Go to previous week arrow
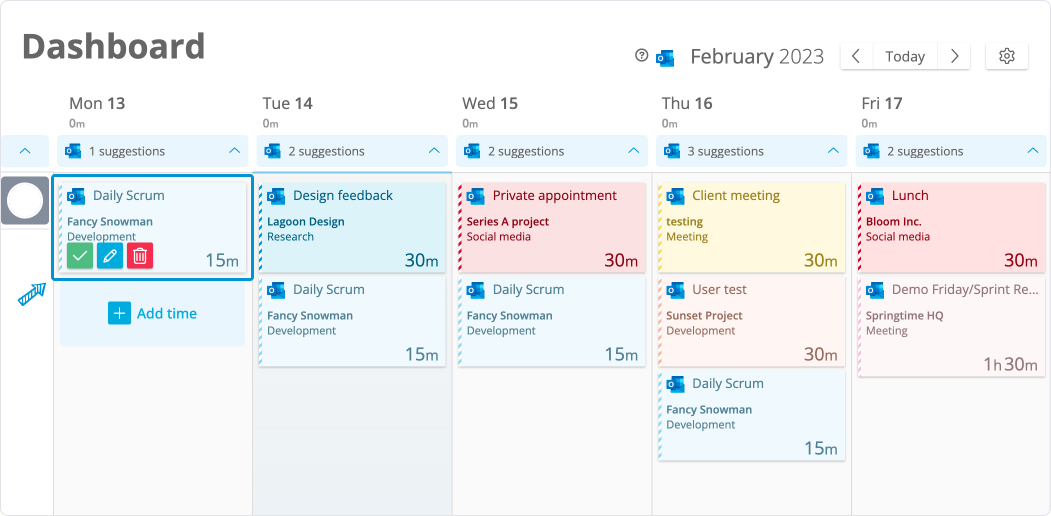Screen dimensions: 1051x516 [856, 57]
